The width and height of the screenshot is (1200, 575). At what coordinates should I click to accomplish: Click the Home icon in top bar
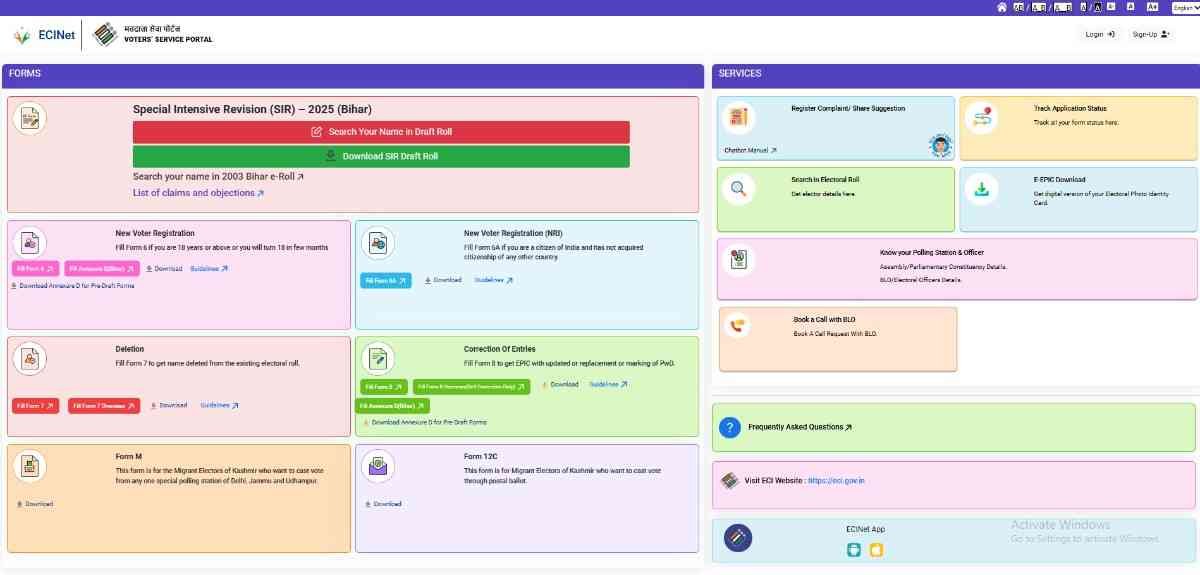pyautogui.click(x=1002, y=7)
